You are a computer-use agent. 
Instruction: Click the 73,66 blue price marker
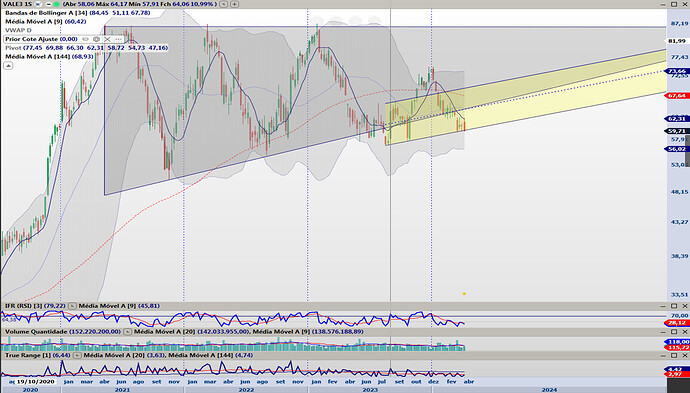677,71
